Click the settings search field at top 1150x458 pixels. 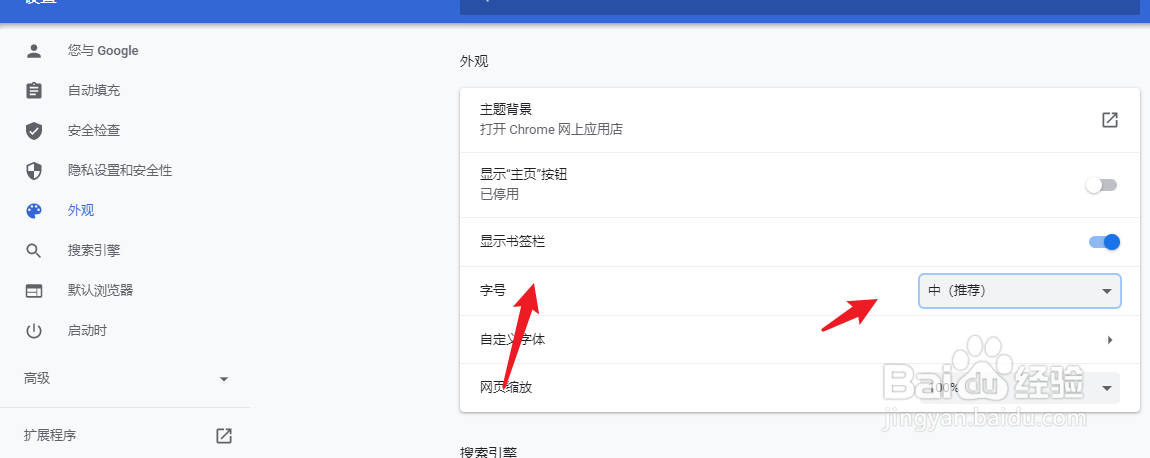(800, 6)
